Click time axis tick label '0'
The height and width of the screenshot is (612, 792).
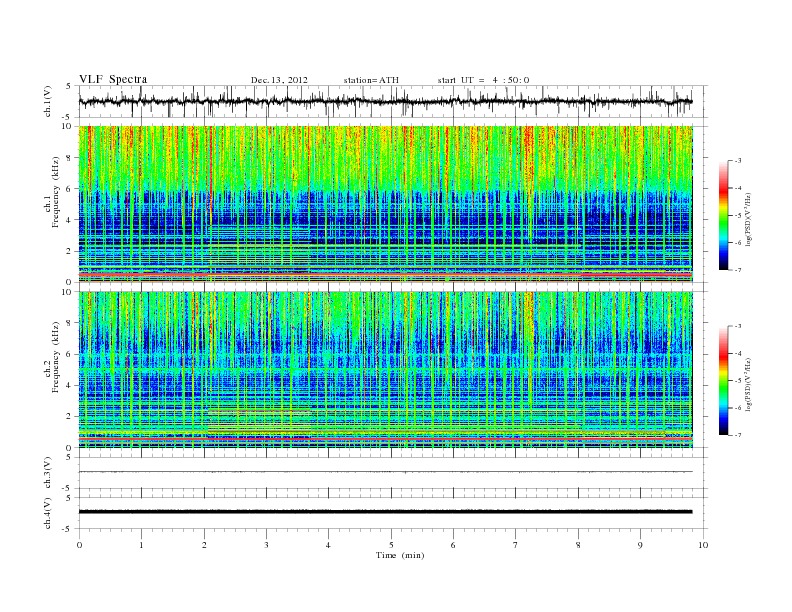point(79,545)
